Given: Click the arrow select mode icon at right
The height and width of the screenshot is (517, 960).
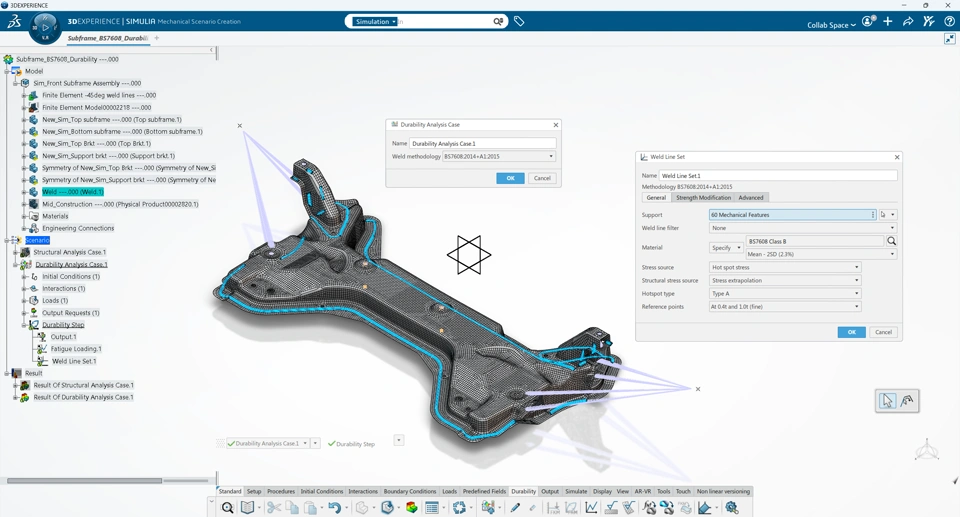Looking at the screenshot, I should pos(887,401).
